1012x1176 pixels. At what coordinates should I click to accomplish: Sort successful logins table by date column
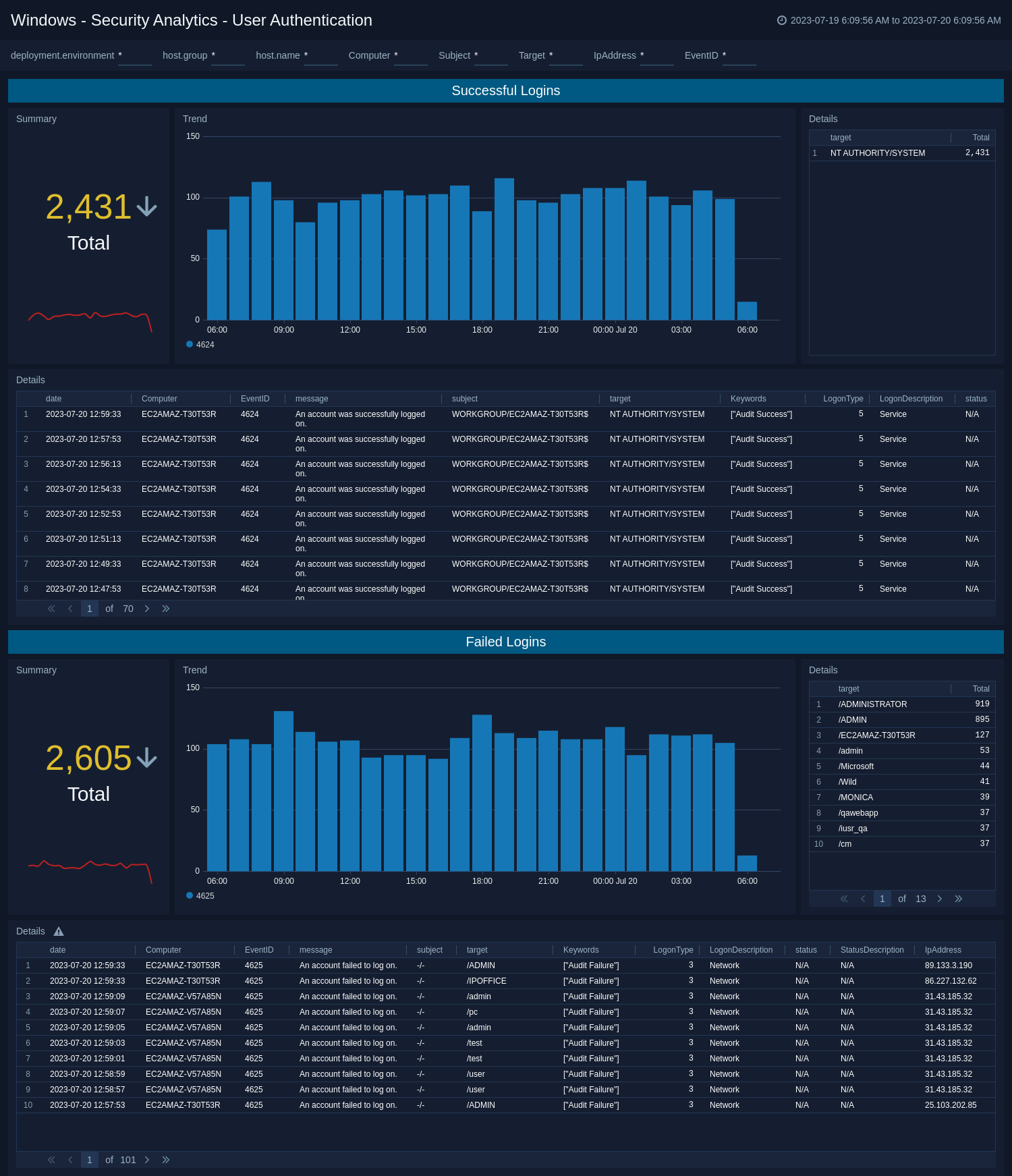click(53, 399)
